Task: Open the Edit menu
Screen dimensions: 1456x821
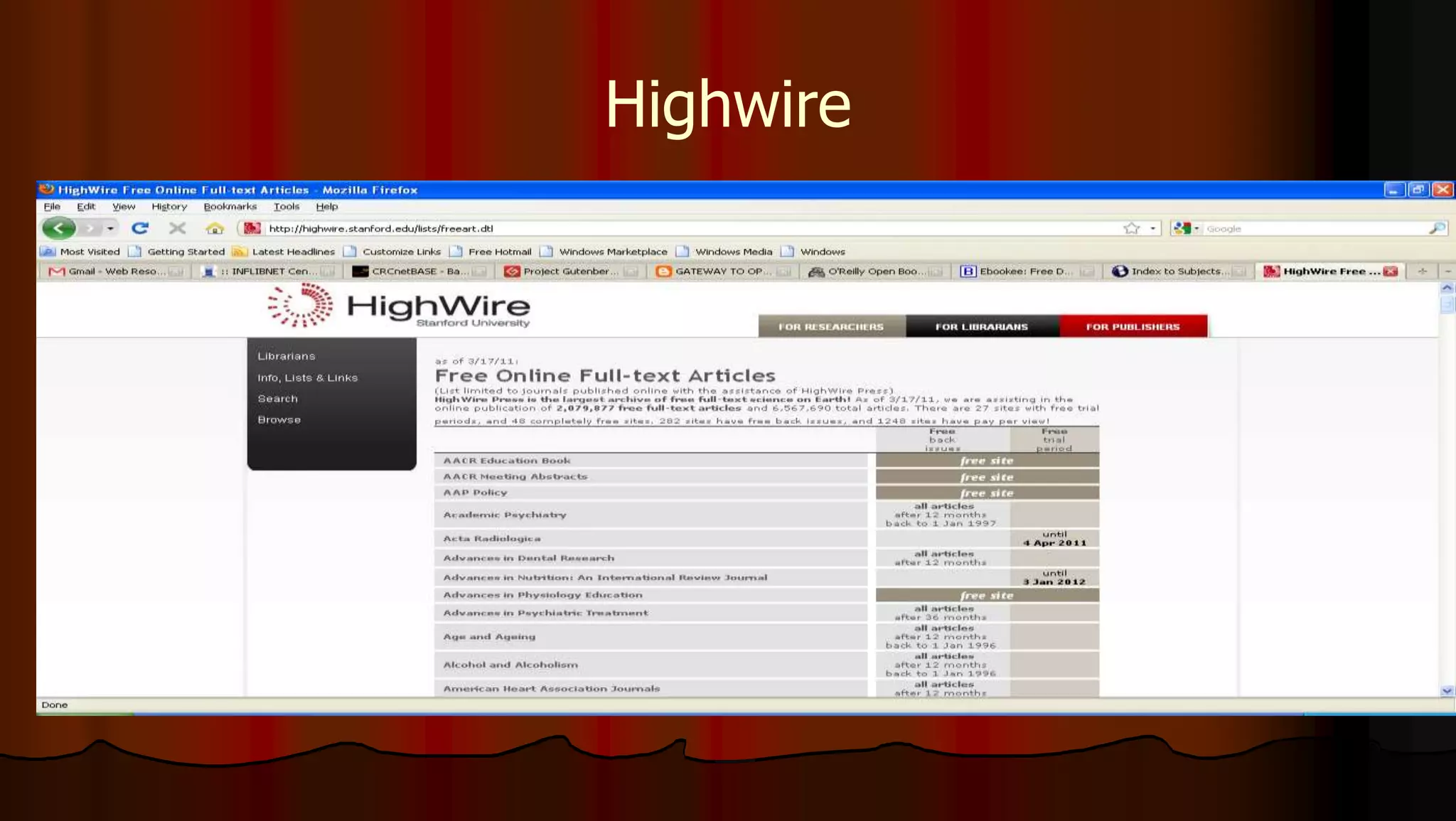Action: click(x=86, y=207)
